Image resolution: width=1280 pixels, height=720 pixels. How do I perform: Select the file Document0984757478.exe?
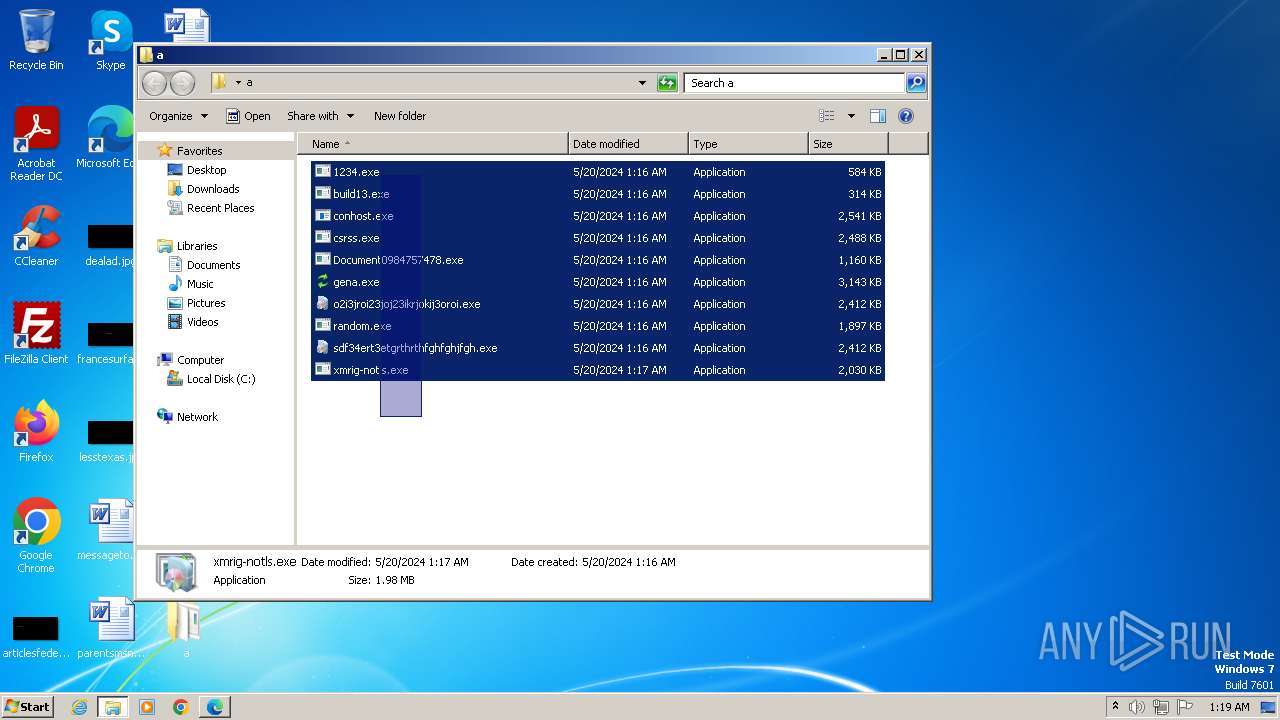(x=598, y=260)
